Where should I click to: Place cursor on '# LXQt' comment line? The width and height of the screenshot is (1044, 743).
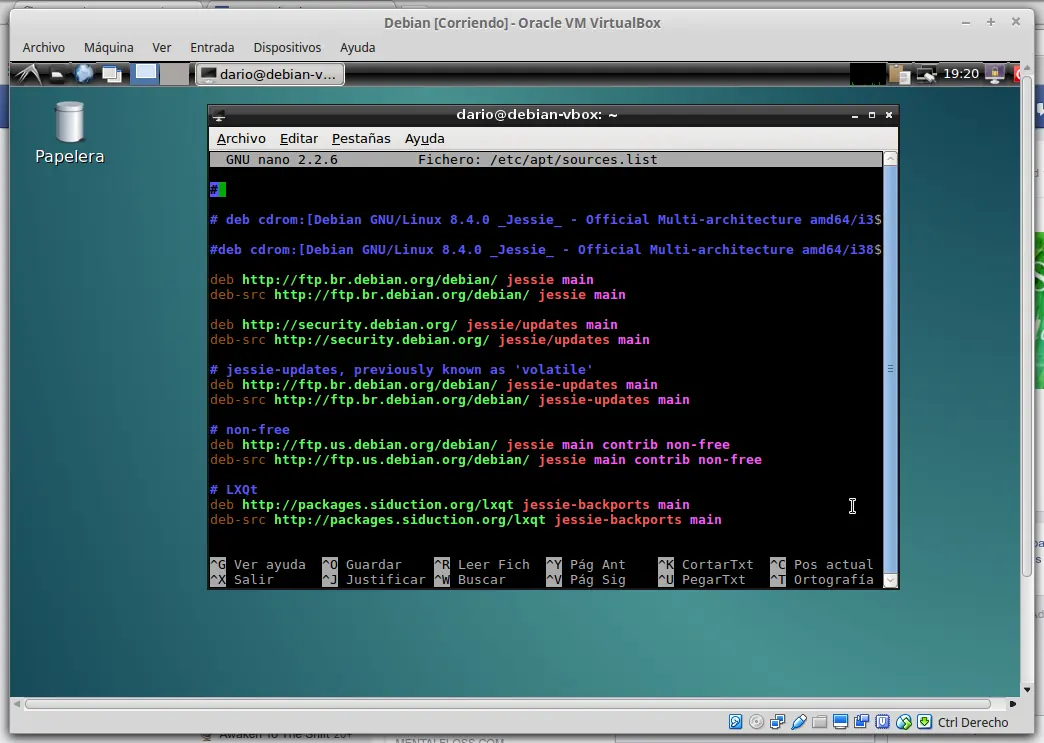[234, 489]
